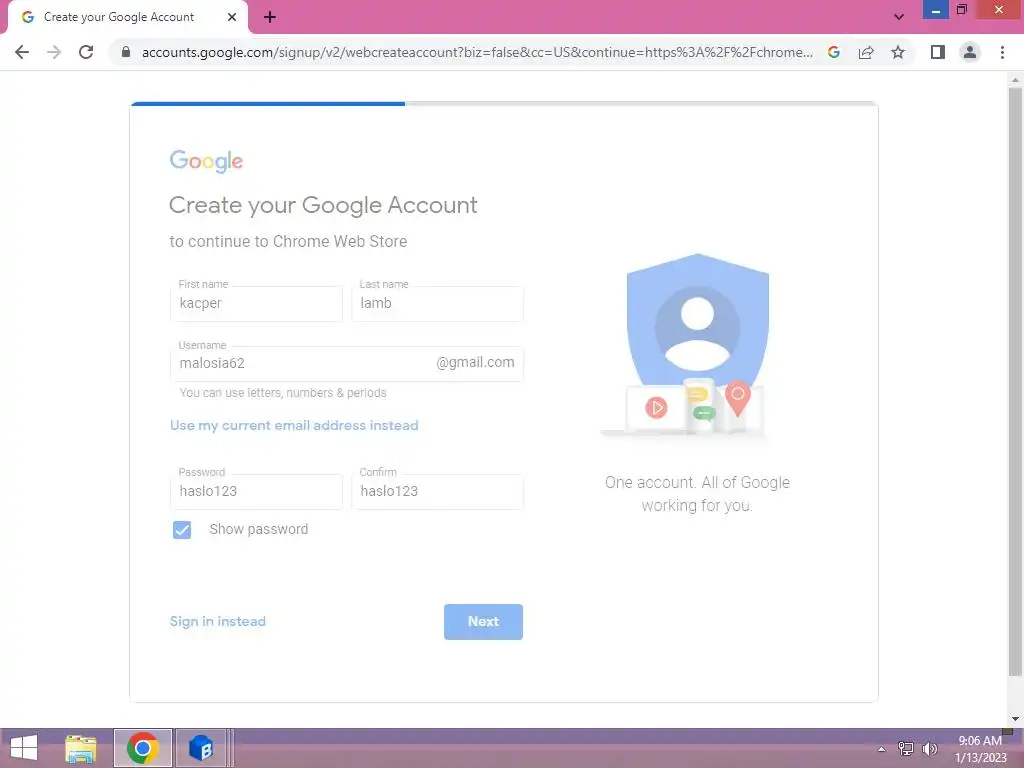Open the Windows Start button
The image size is (1024, 768).
24,748
